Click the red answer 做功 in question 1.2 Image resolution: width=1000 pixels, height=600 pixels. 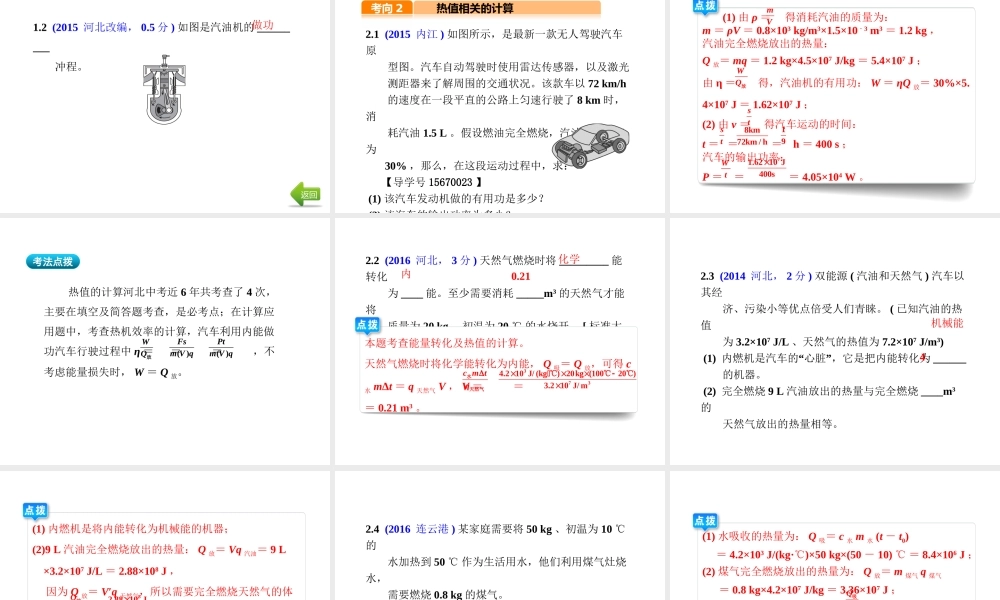point(263,25)
